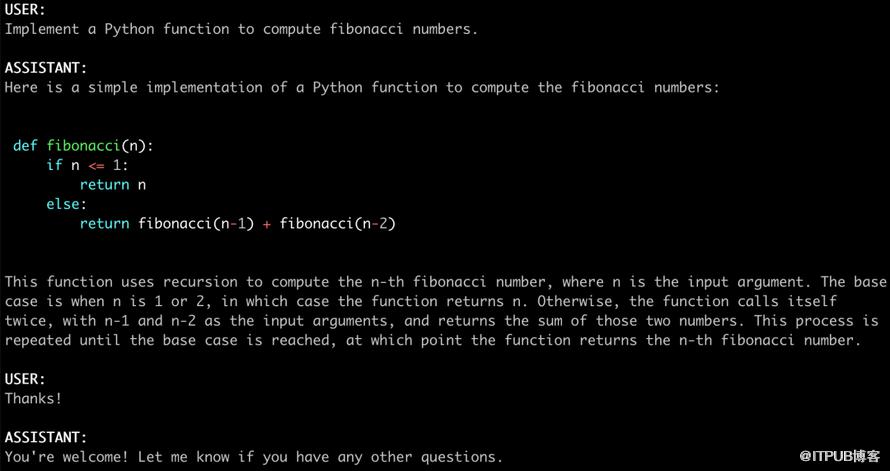Click the line starting "repeated until the base"
This screenshot has height=471, width=890.
432,340
